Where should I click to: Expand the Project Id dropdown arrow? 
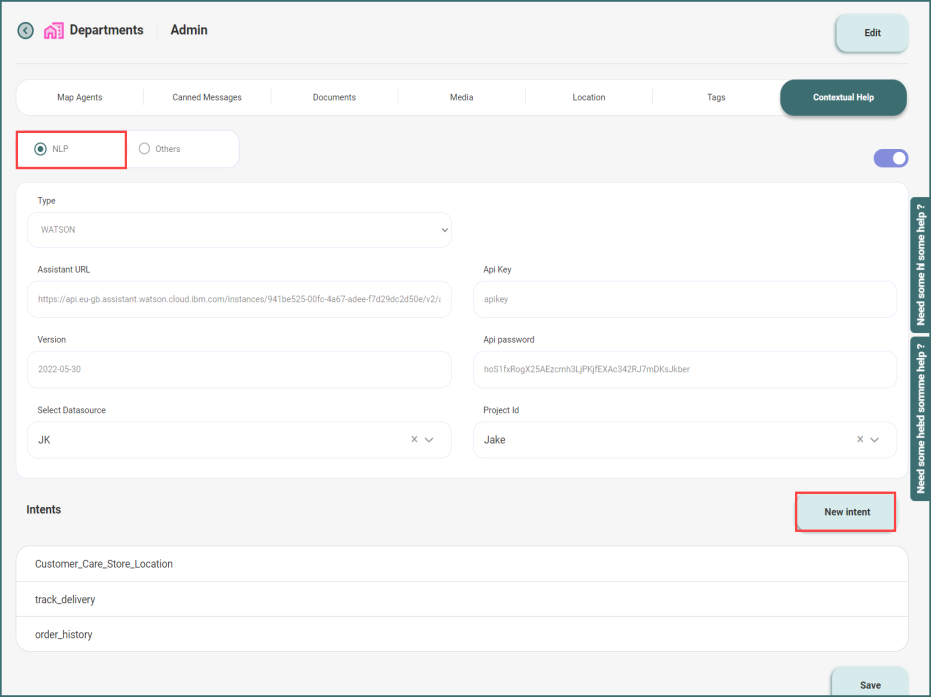coord(876,440)
